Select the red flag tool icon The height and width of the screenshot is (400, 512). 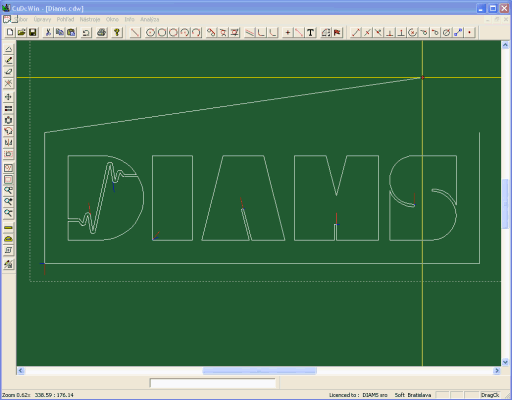(x=337, y=32)
